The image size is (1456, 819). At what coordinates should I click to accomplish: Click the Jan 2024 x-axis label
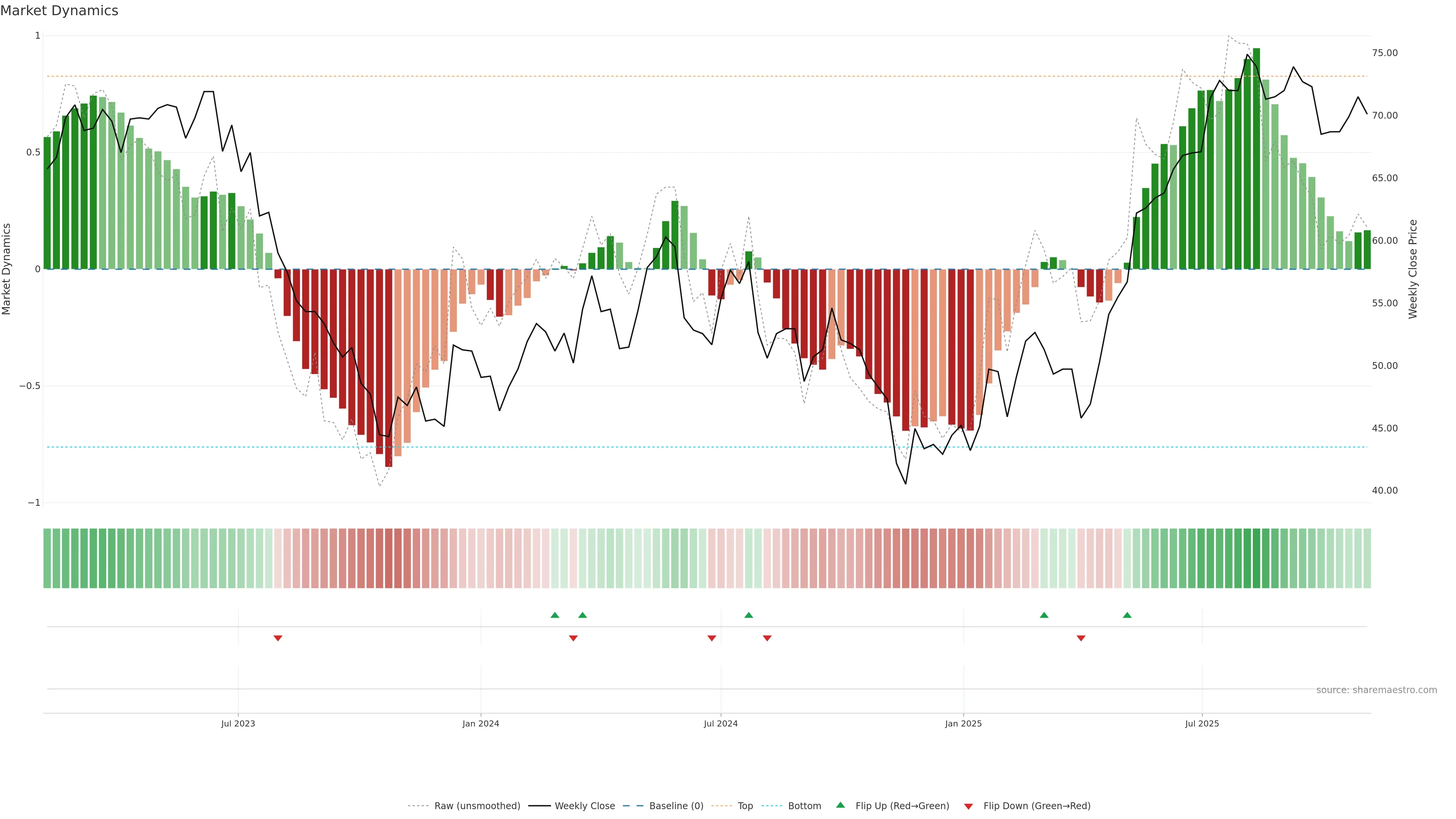pos(480,723)
